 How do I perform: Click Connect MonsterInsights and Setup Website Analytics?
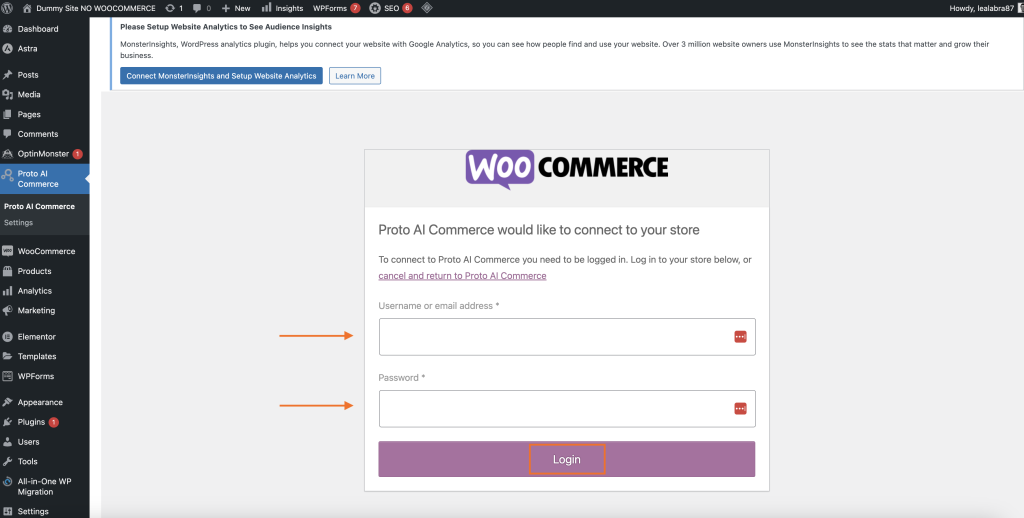point(221,76)
